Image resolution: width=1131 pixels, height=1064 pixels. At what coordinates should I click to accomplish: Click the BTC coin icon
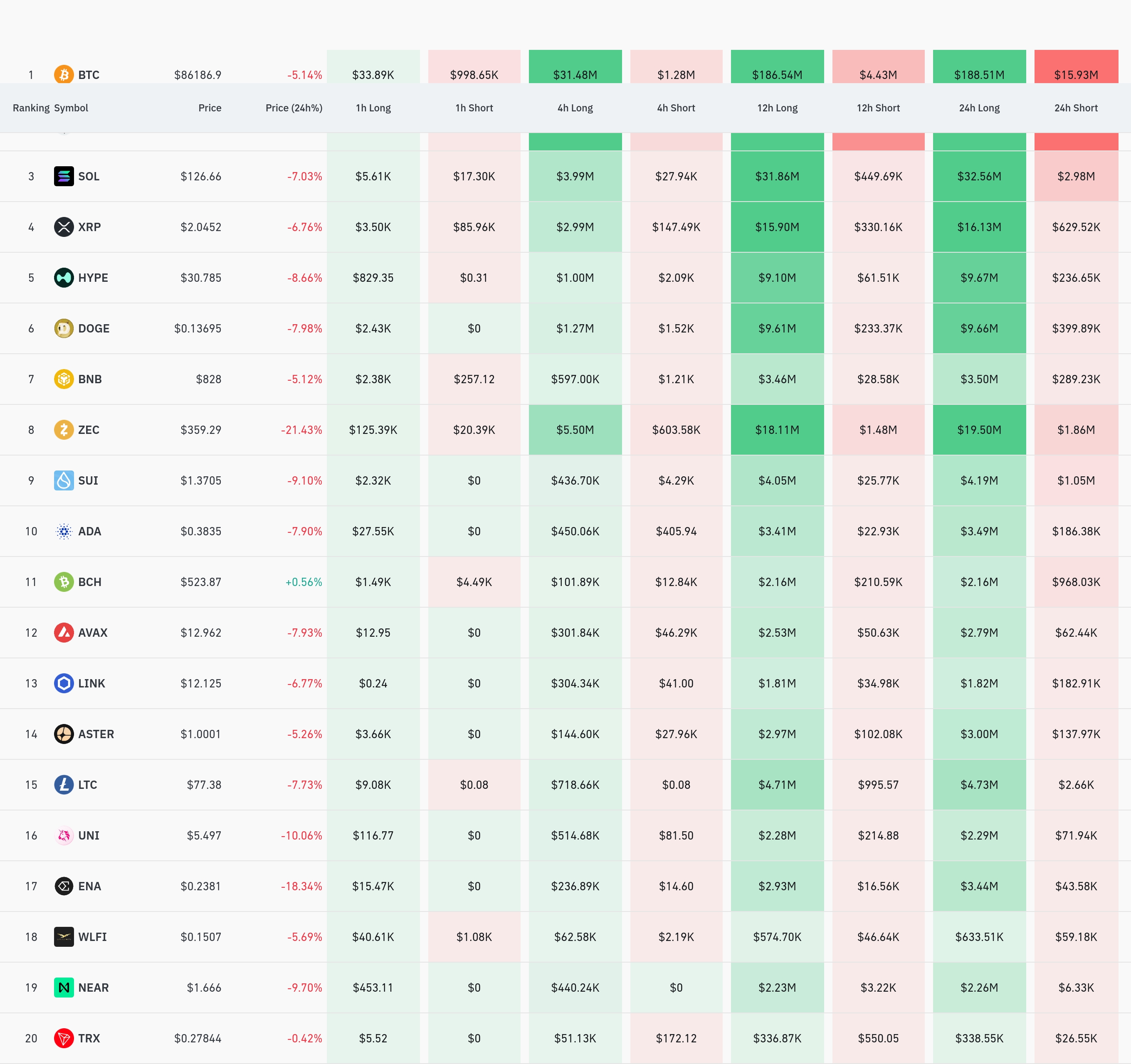pyautogui.click(x=64, y=74)
